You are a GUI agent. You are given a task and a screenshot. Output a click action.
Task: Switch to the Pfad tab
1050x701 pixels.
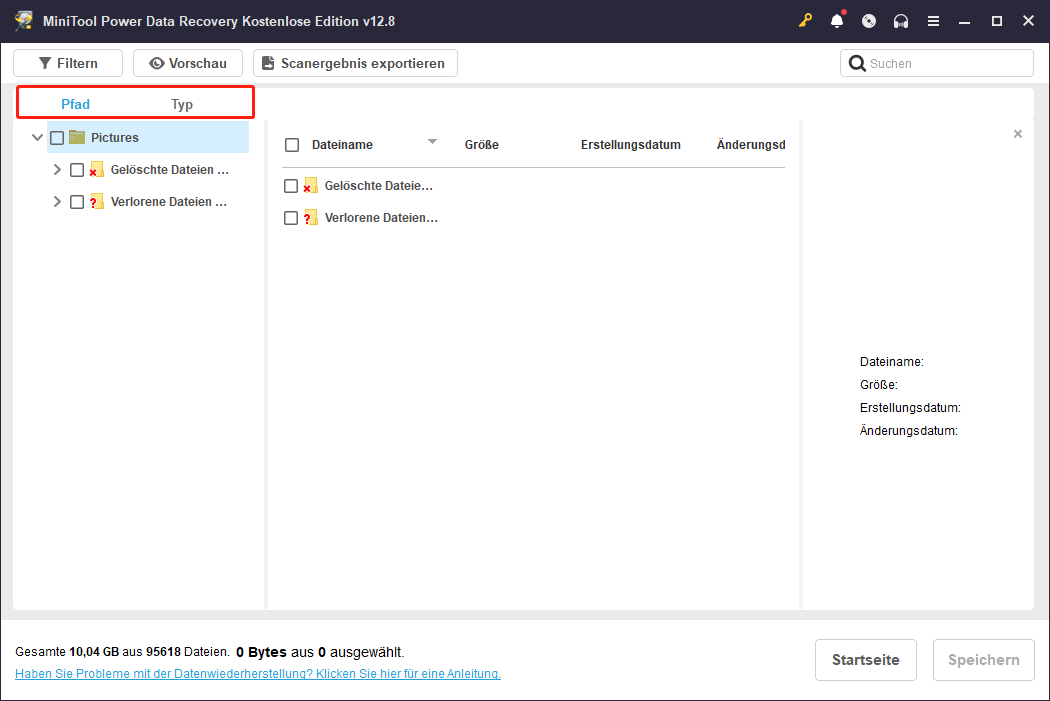pos(75,104)
